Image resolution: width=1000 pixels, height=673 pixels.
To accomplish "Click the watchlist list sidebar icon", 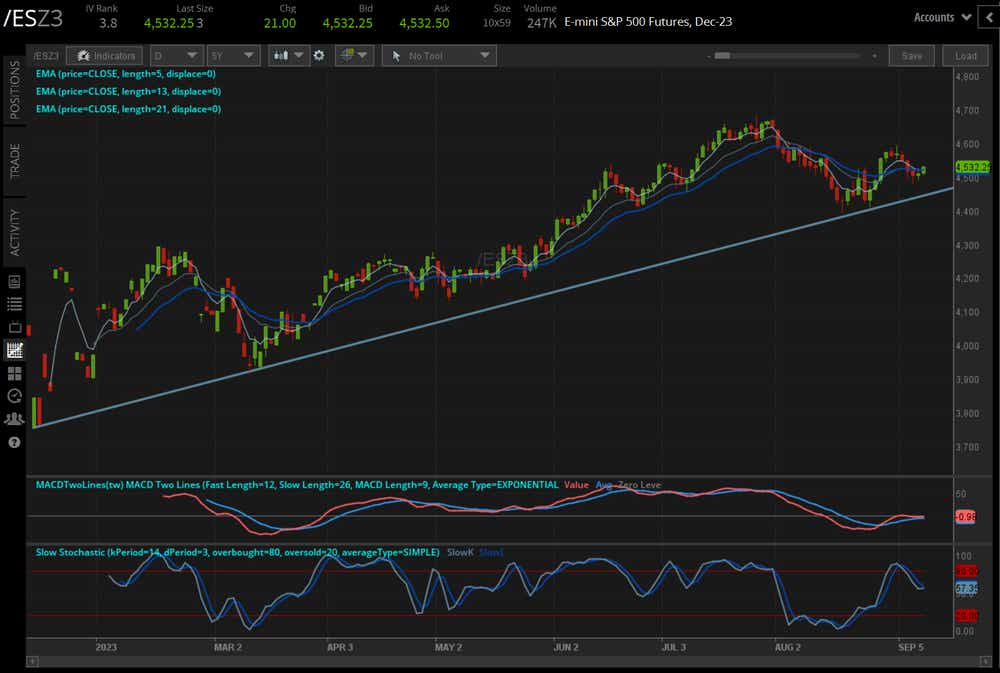I will (x=14, y=304).
